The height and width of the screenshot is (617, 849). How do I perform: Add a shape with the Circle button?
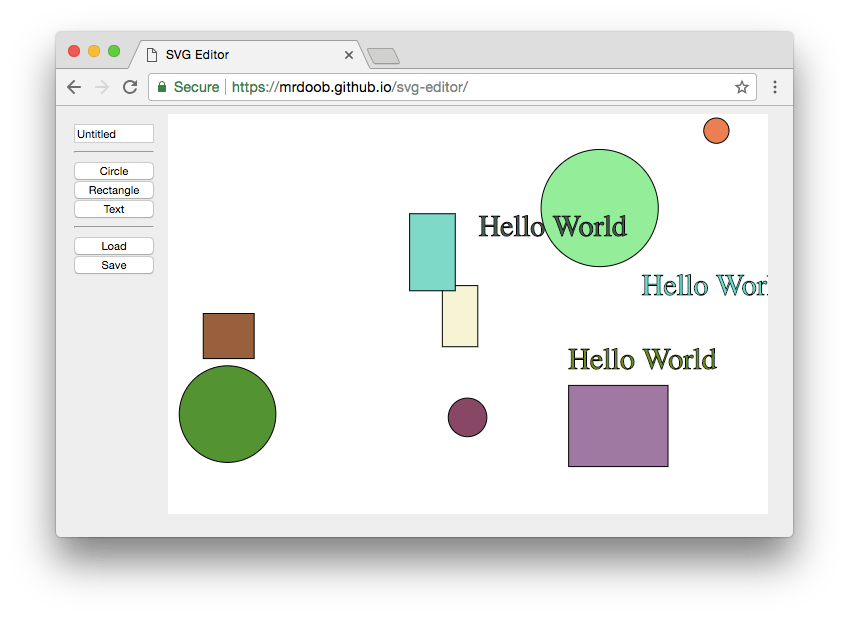point(113,170)
